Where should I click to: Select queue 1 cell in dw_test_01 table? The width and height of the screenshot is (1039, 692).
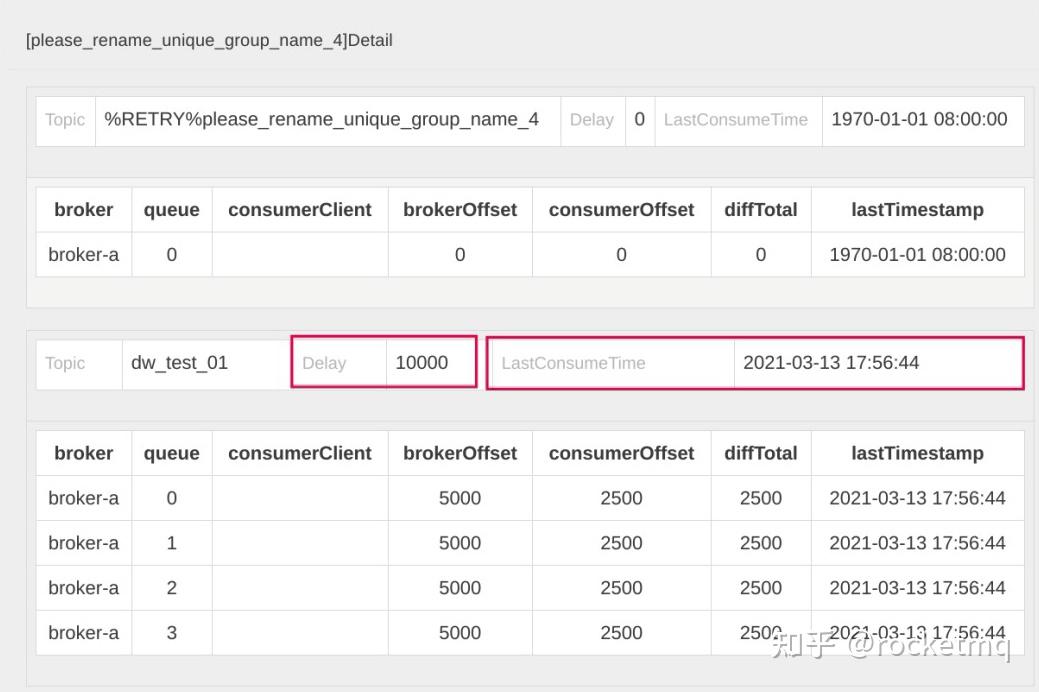coord(172,543)
